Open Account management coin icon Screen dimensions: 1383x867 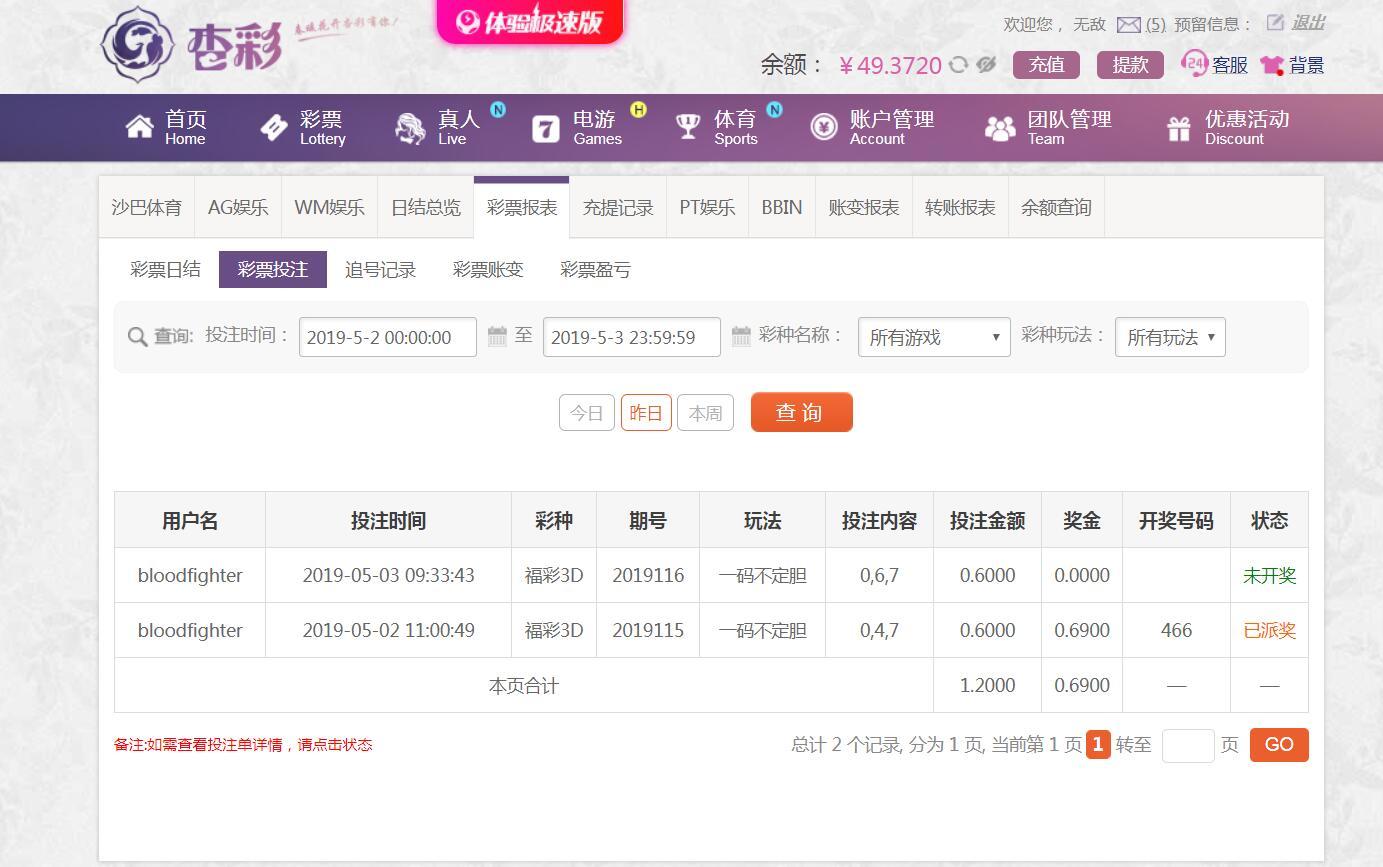824,127
